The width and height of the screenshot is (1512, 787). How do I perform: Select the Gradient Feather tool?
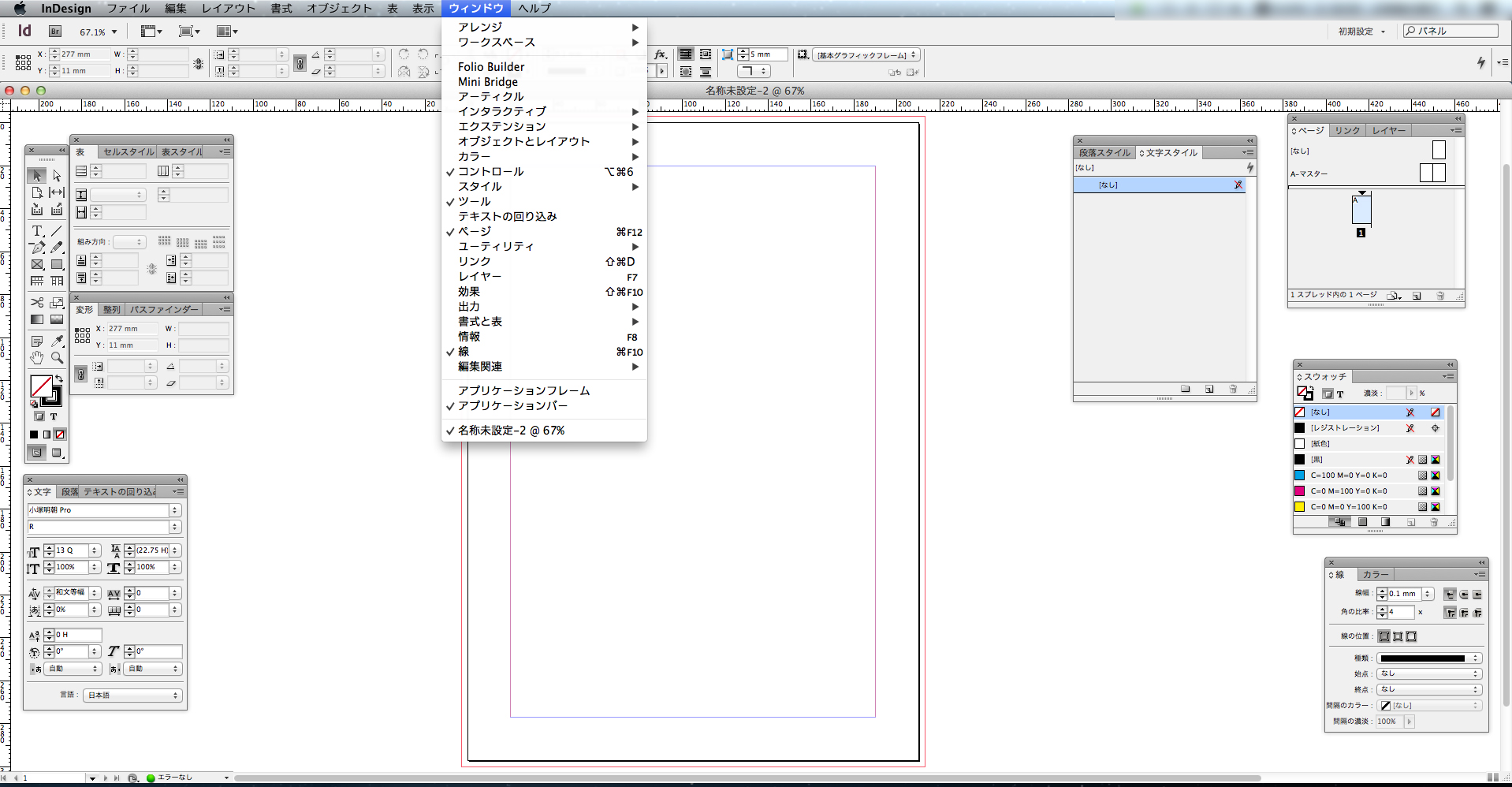tap(57, 319)
